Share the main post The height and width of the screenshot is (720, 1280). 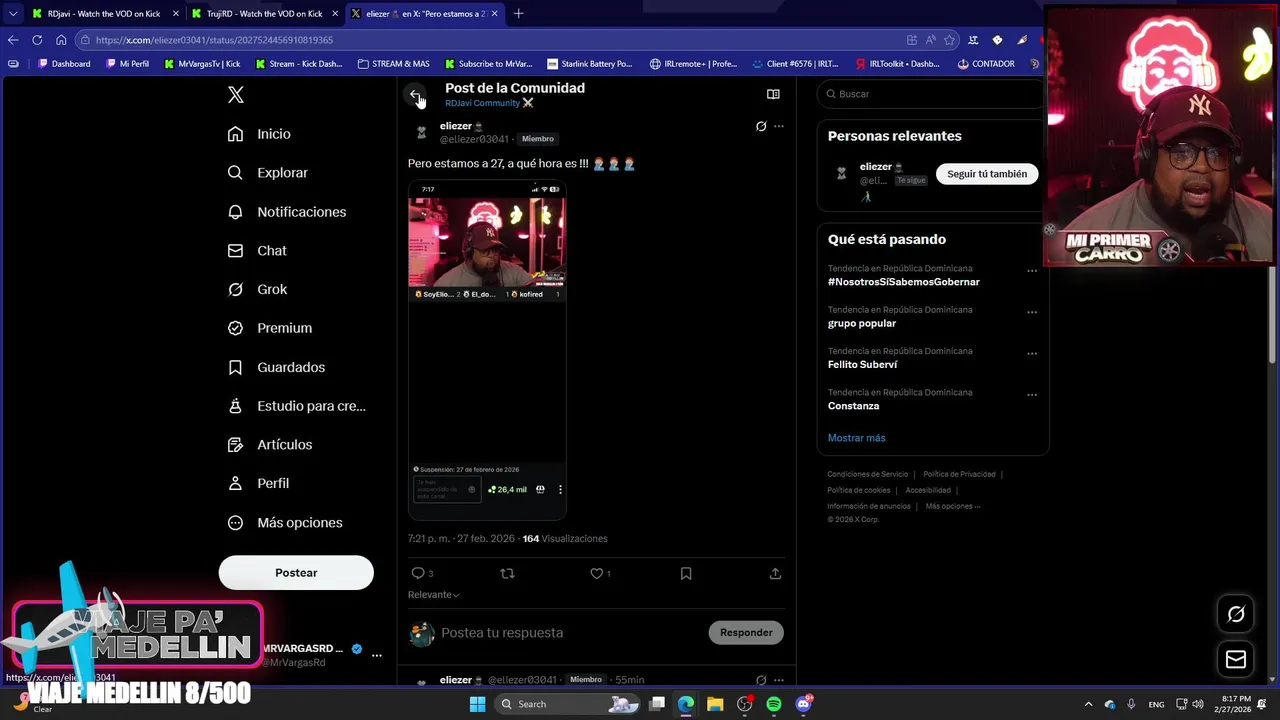point(775,573)
